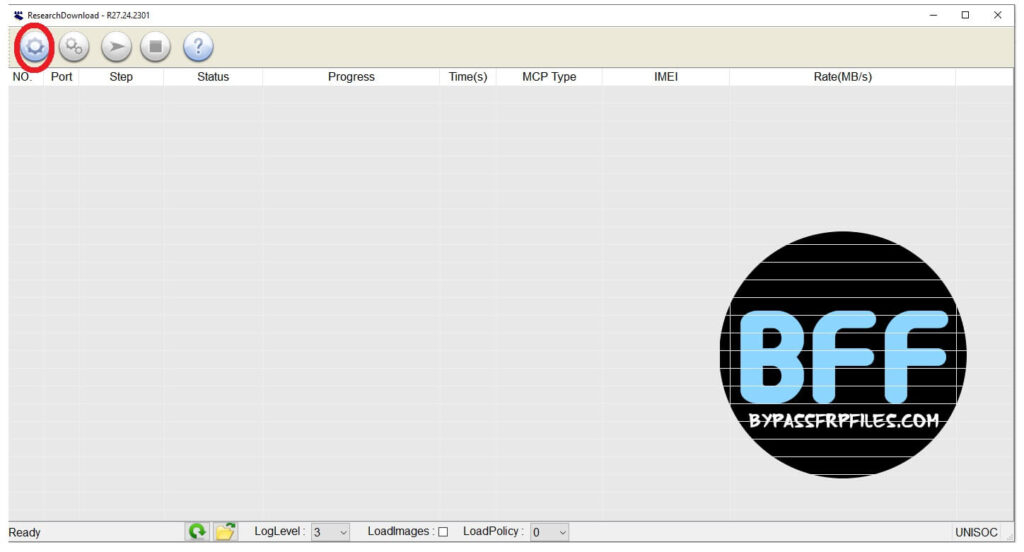Click the MCP Type column header
1024x552 pixels.
(x=549, y=76)
